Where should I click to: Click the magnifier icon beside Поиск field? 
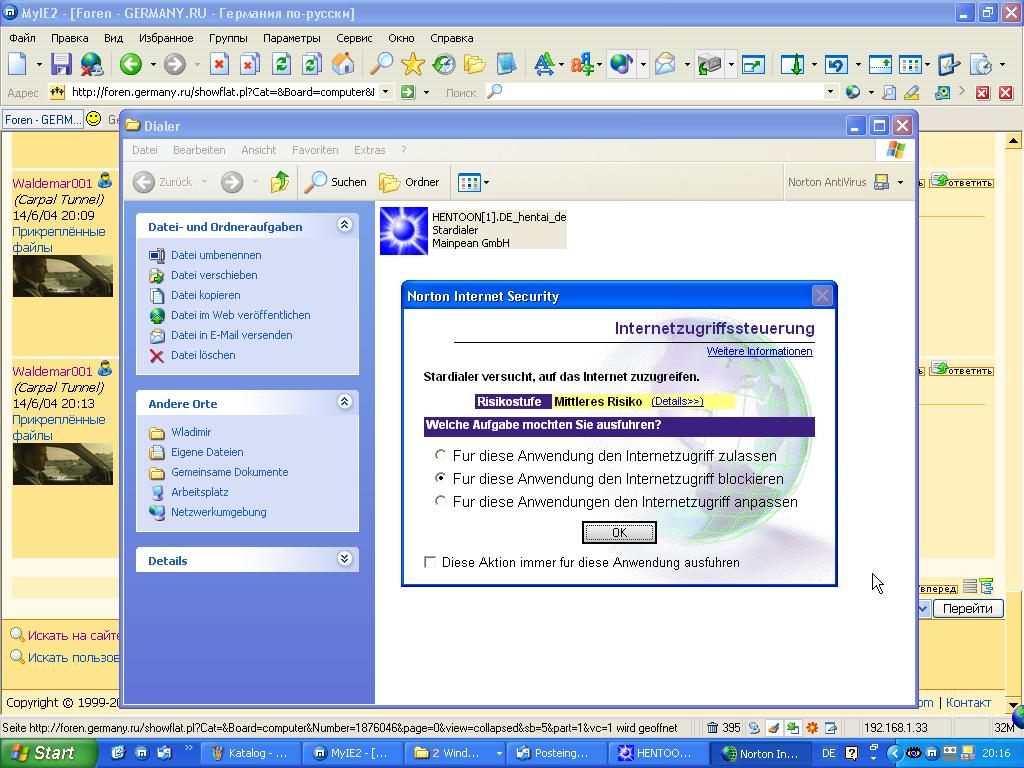(x=494, y=91)
